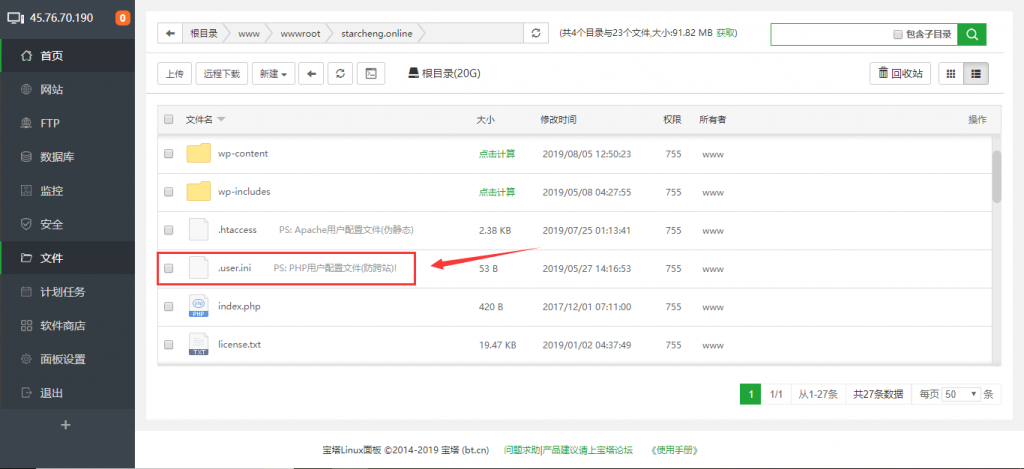The height and width of the screenshot is (469, 1024).
Task: Click the 文件 folder icon in sidebar
Action: pyautogui.click(x=26, y=259)
